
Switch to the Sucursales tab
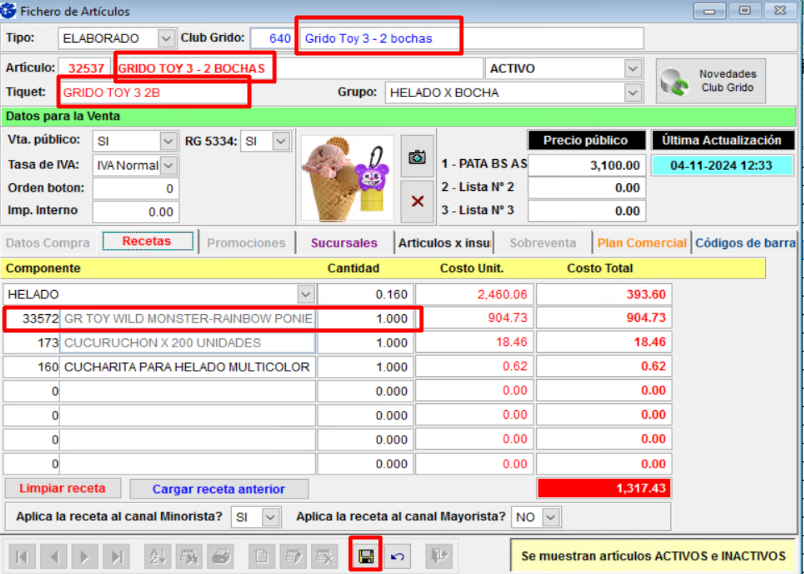click(x=344, y=243)
